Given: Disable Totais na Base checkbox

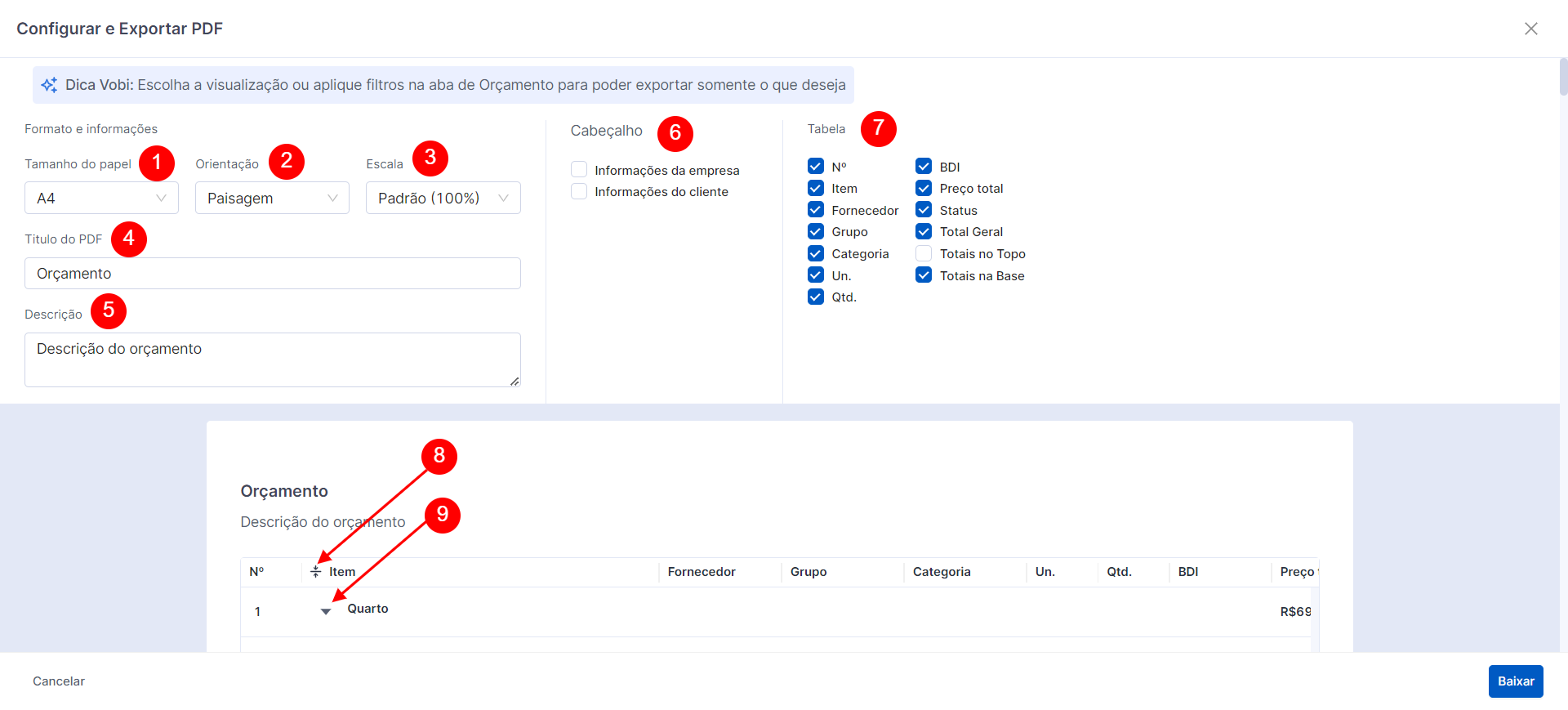Looking at the screenshot, I should [x=924, y=275].
